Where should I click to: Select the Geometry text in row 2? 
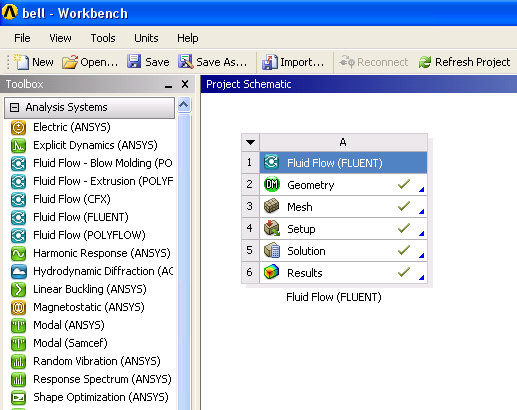click(x=311, y=185)
